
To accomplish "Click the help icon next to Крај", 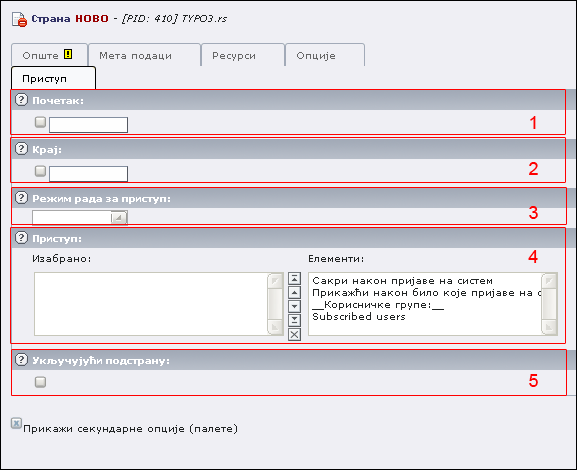I will pyautogui.click(x=21, y=149).
